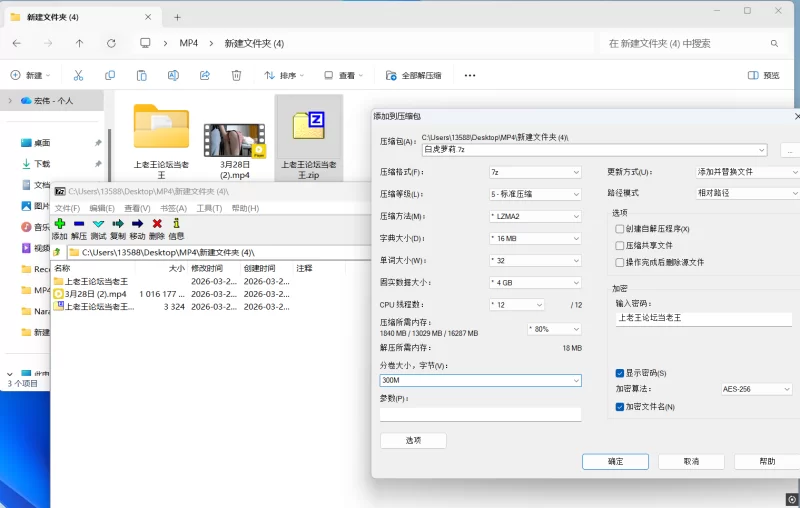Click the Move icon in 7-Zip toolbar
This screenshot has width=800, height=508.
137,224
